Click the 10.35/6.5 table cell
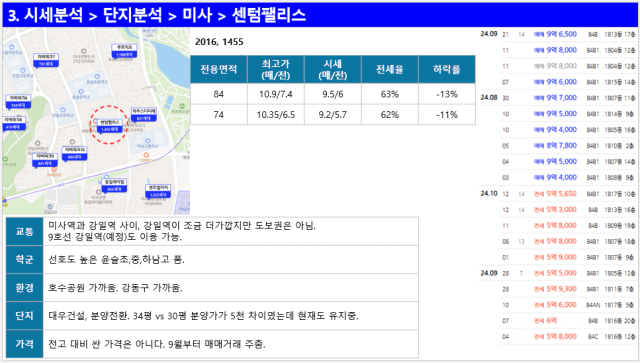The image size is (640, 363). (276, 114)
